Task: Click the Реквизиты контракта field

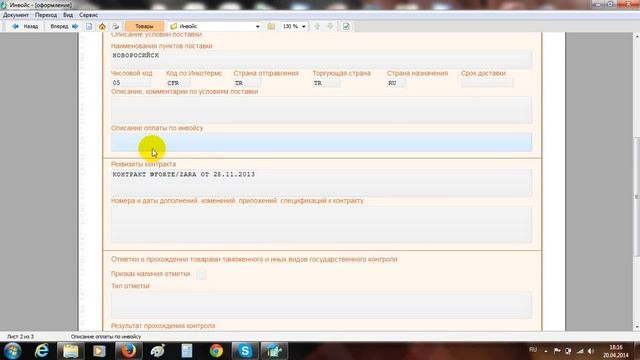Action: (x=321, y=183)
